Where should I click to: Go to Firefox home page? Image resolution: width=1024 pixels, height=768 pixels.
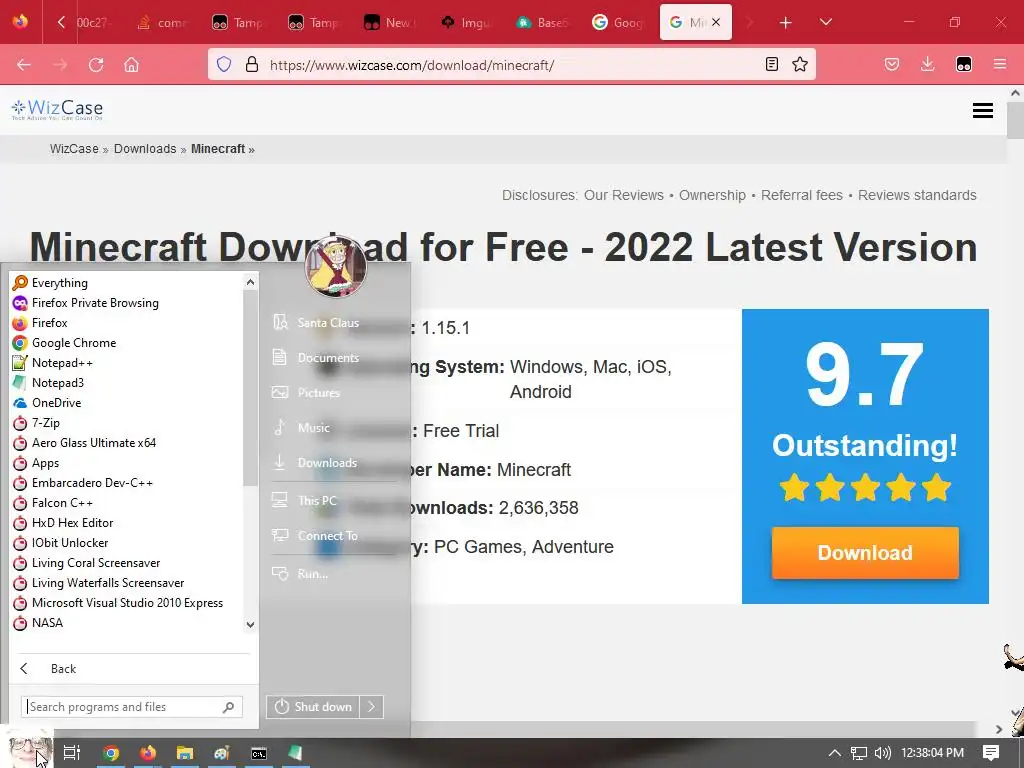click(x=131, y=65)
